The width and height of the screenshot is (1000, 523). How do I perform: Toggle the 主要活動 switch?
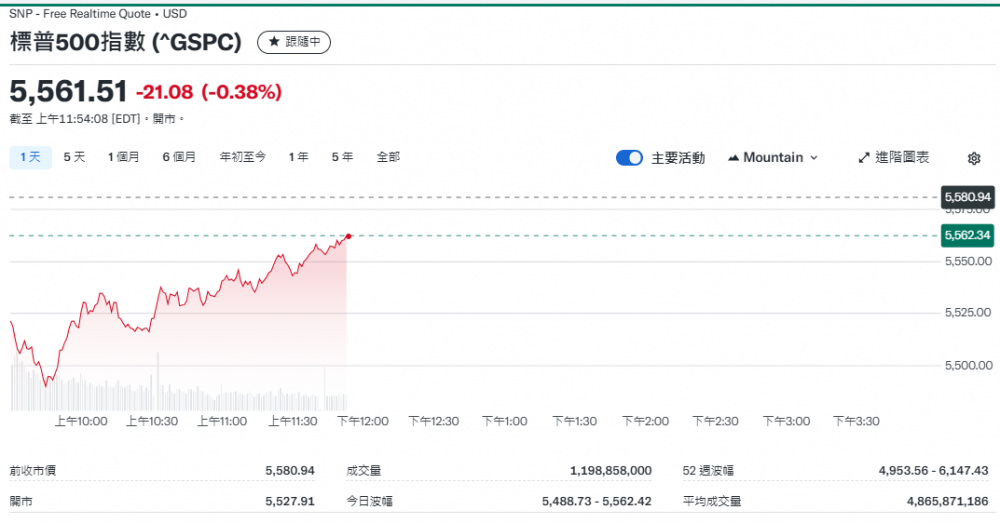tap(629, 158)
